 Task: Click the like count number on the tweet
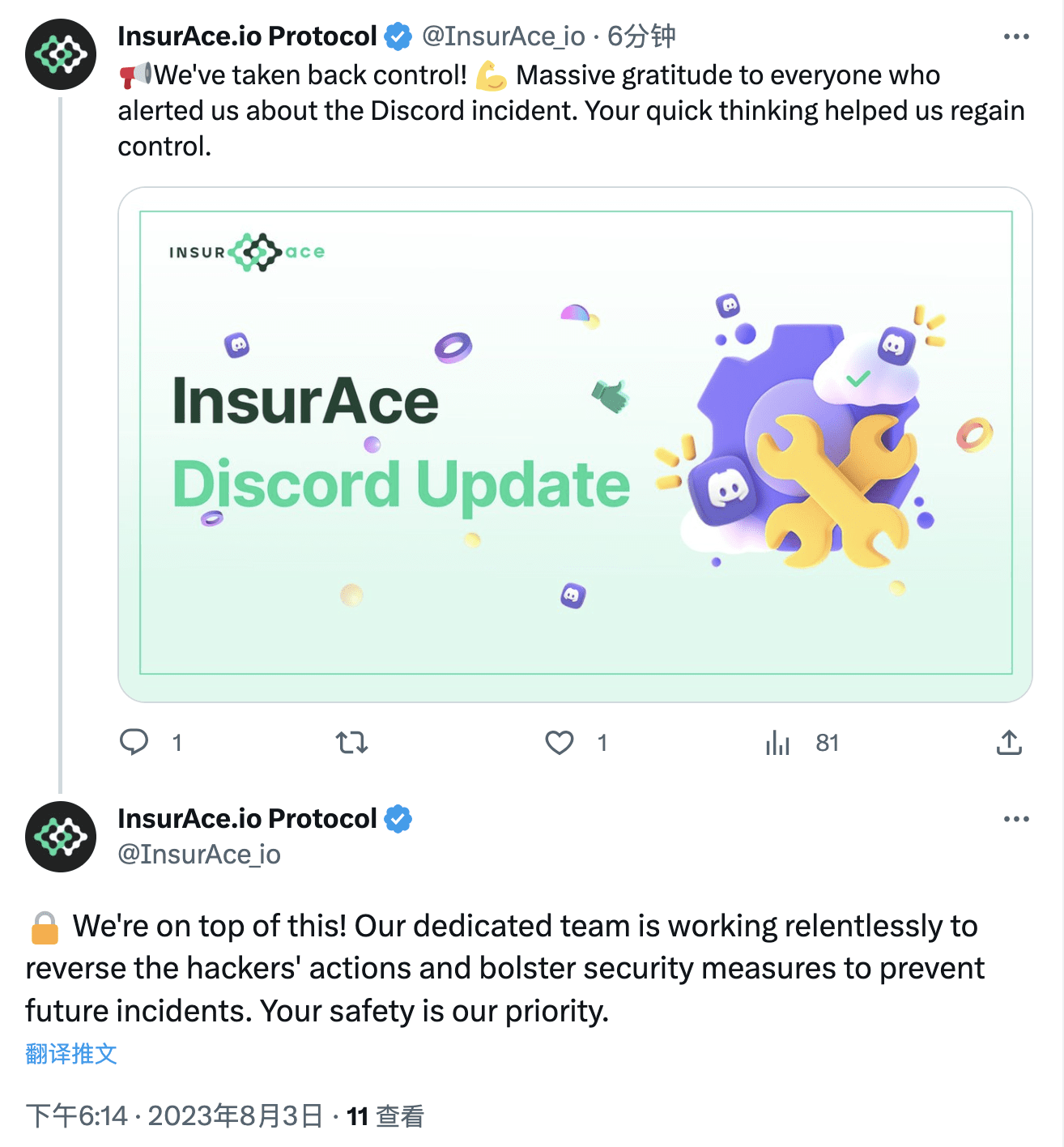(602, 742)
